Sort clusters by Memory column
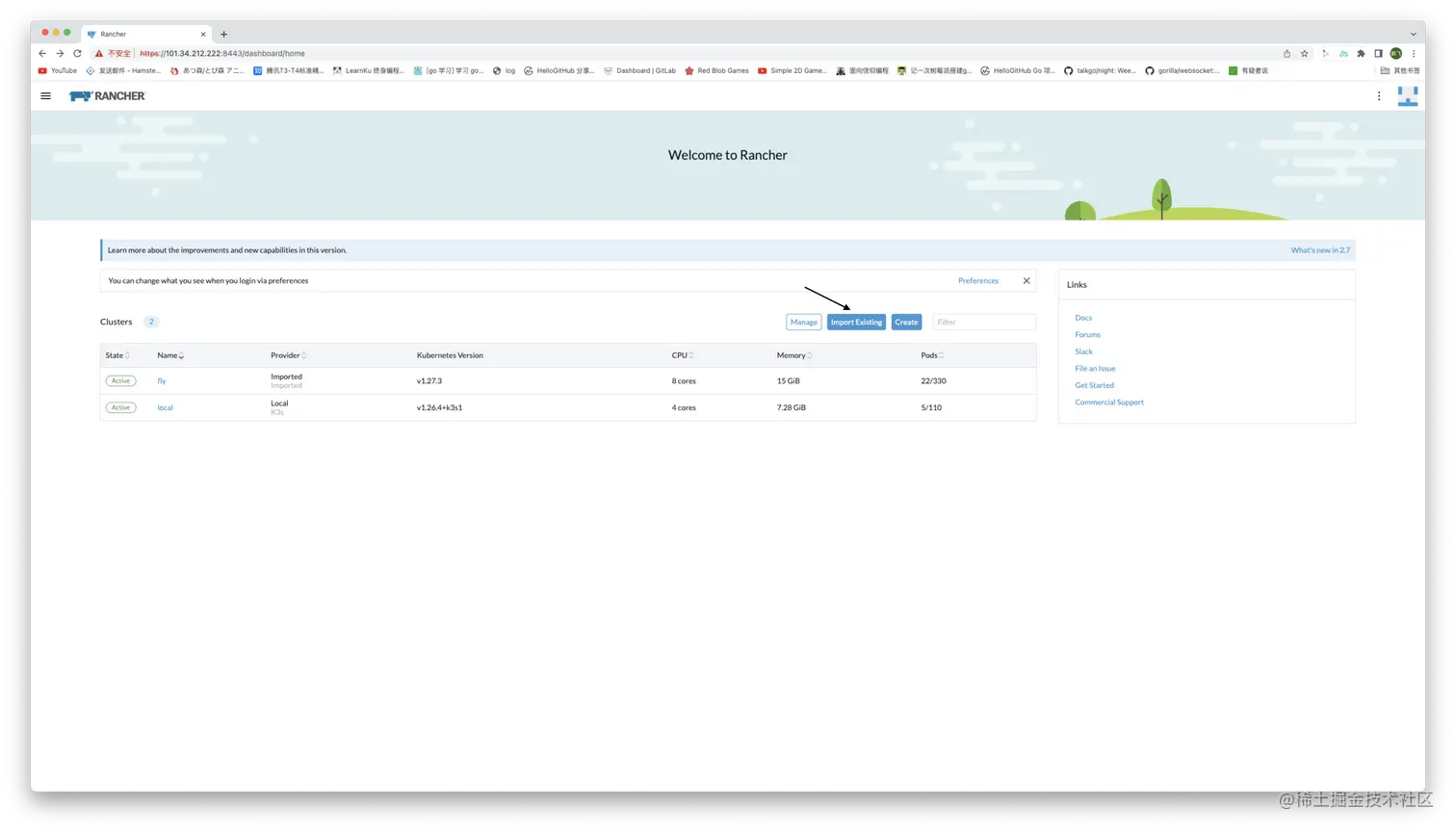Screen dimensions: 1456x832 tap(794, 355)
